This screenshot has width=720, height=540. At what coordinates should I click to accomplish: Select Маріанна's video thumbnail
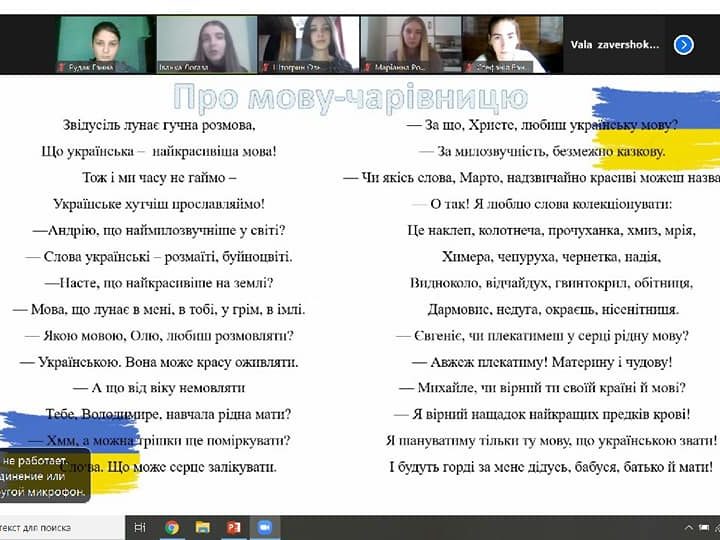click(x=410, y=43)
